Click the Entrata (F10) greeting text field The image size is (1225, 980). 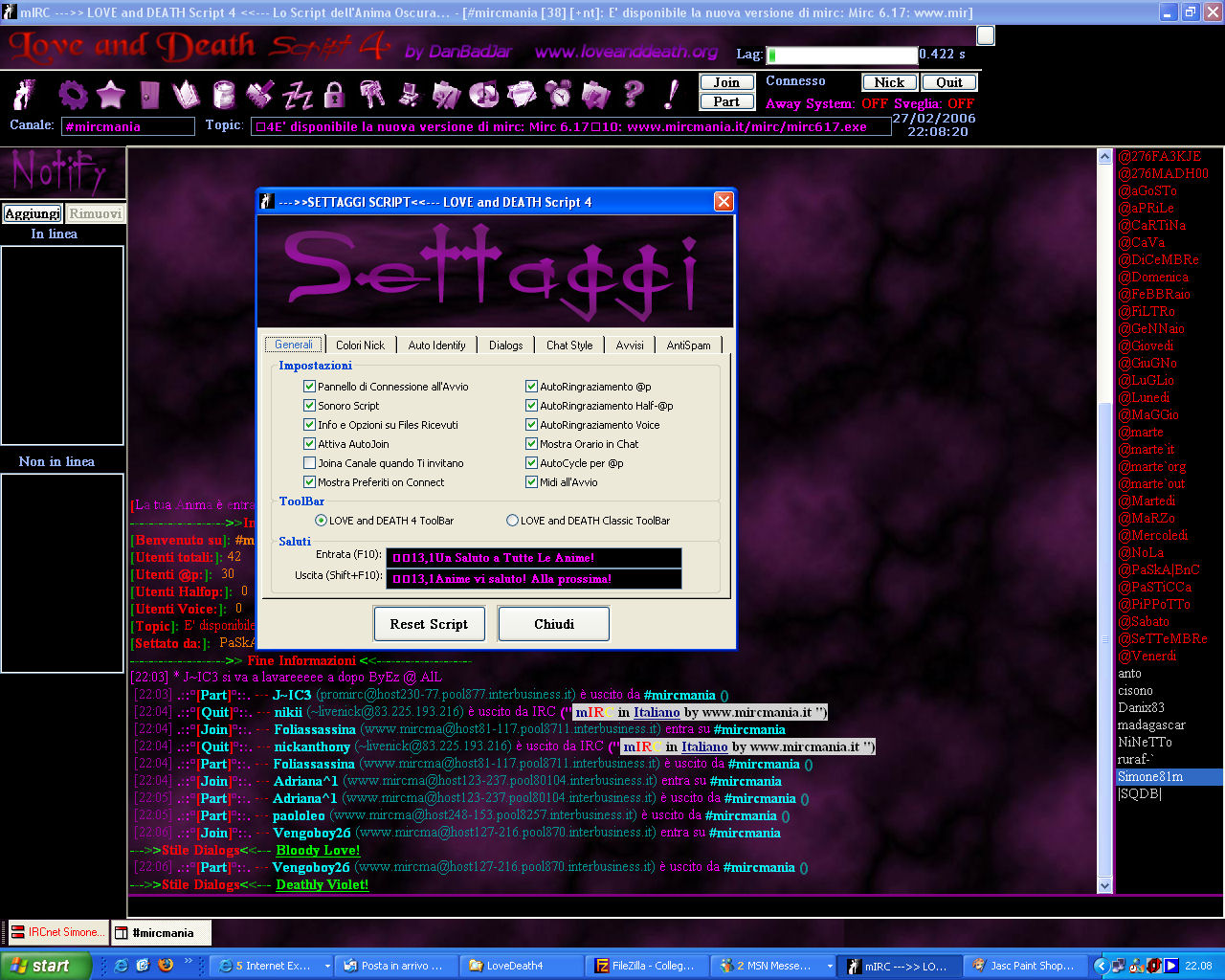pos(533,558)
